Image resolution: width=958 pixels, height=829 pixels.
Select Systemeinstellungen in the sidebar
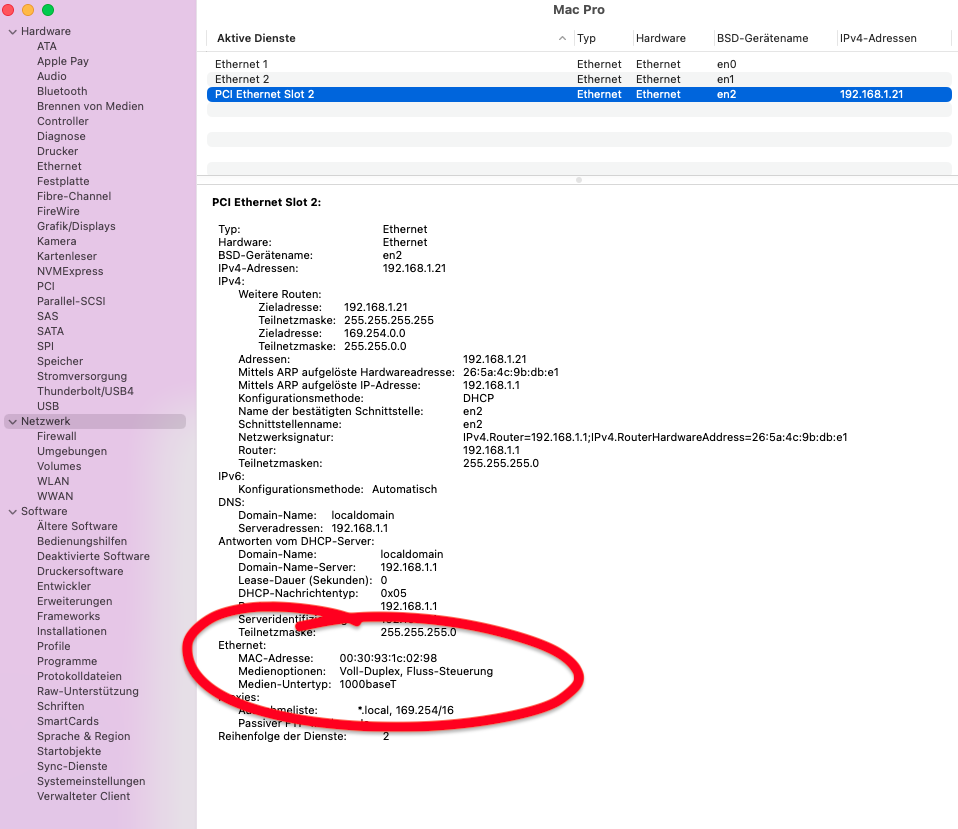point(91,781)
